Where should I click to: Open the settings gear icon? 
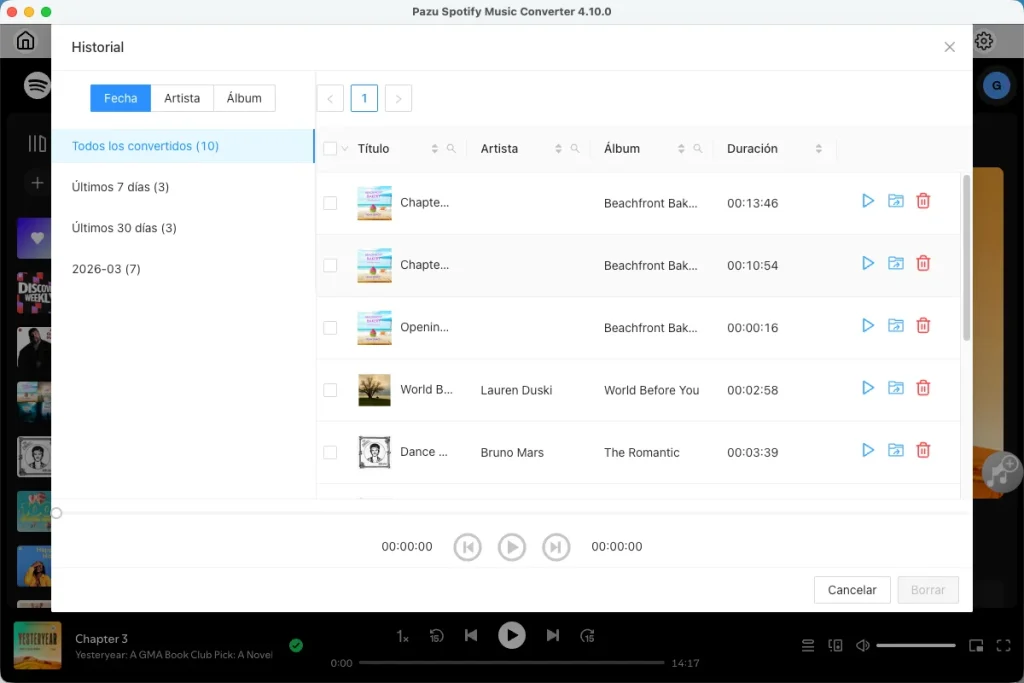tap(984, 41)
